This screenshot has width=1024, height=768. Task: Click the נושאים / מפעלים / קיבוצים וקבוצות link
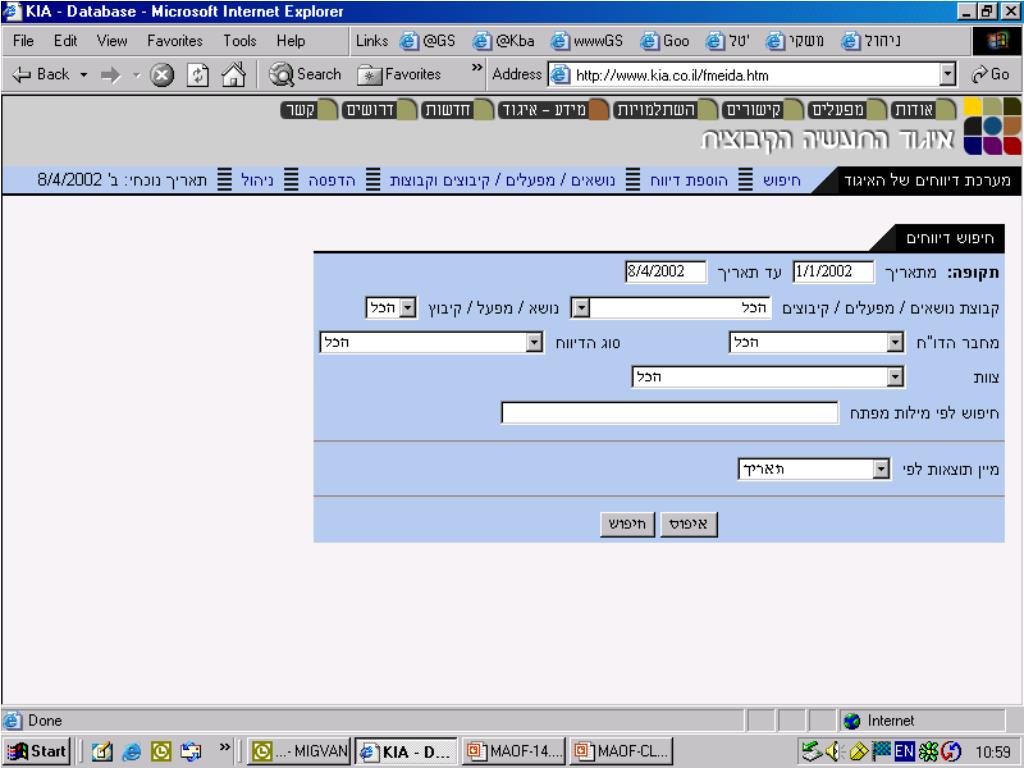[502, 180]
